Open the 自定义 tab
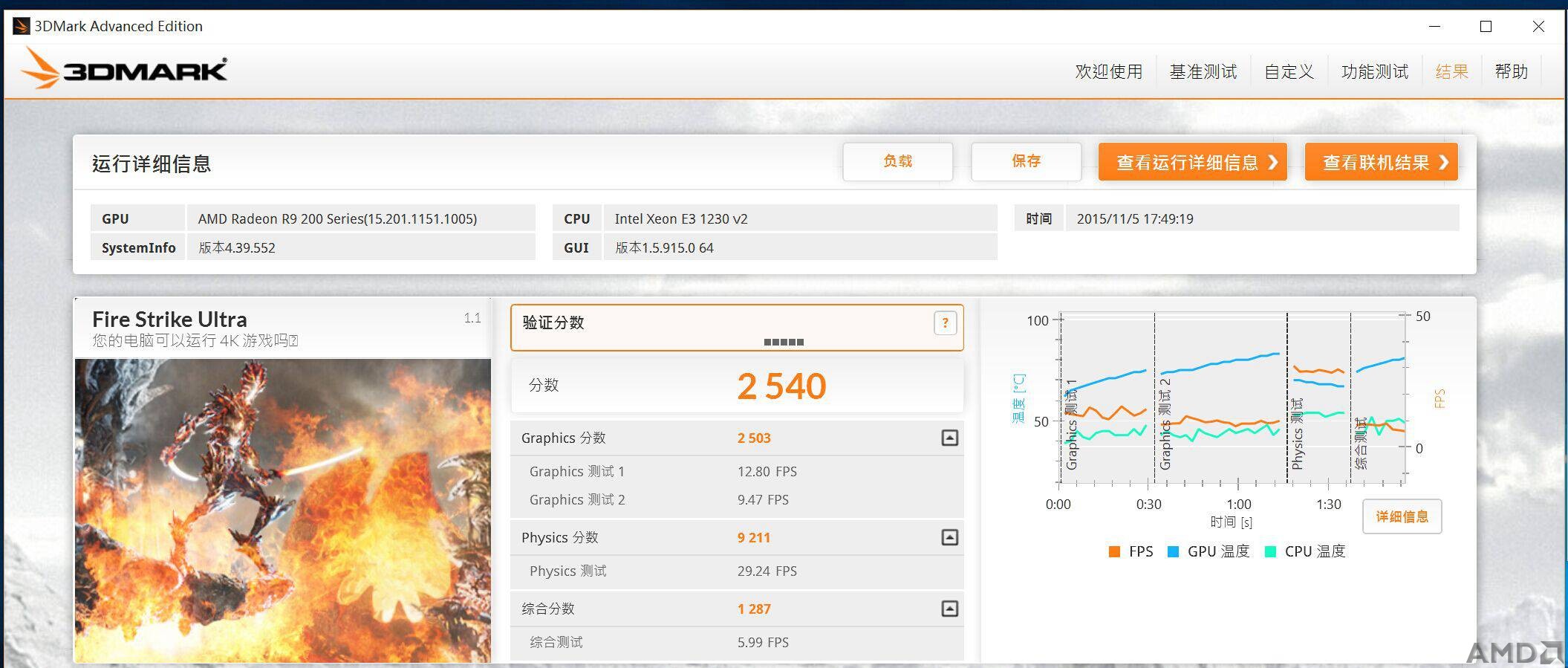 pos(1289,72)
